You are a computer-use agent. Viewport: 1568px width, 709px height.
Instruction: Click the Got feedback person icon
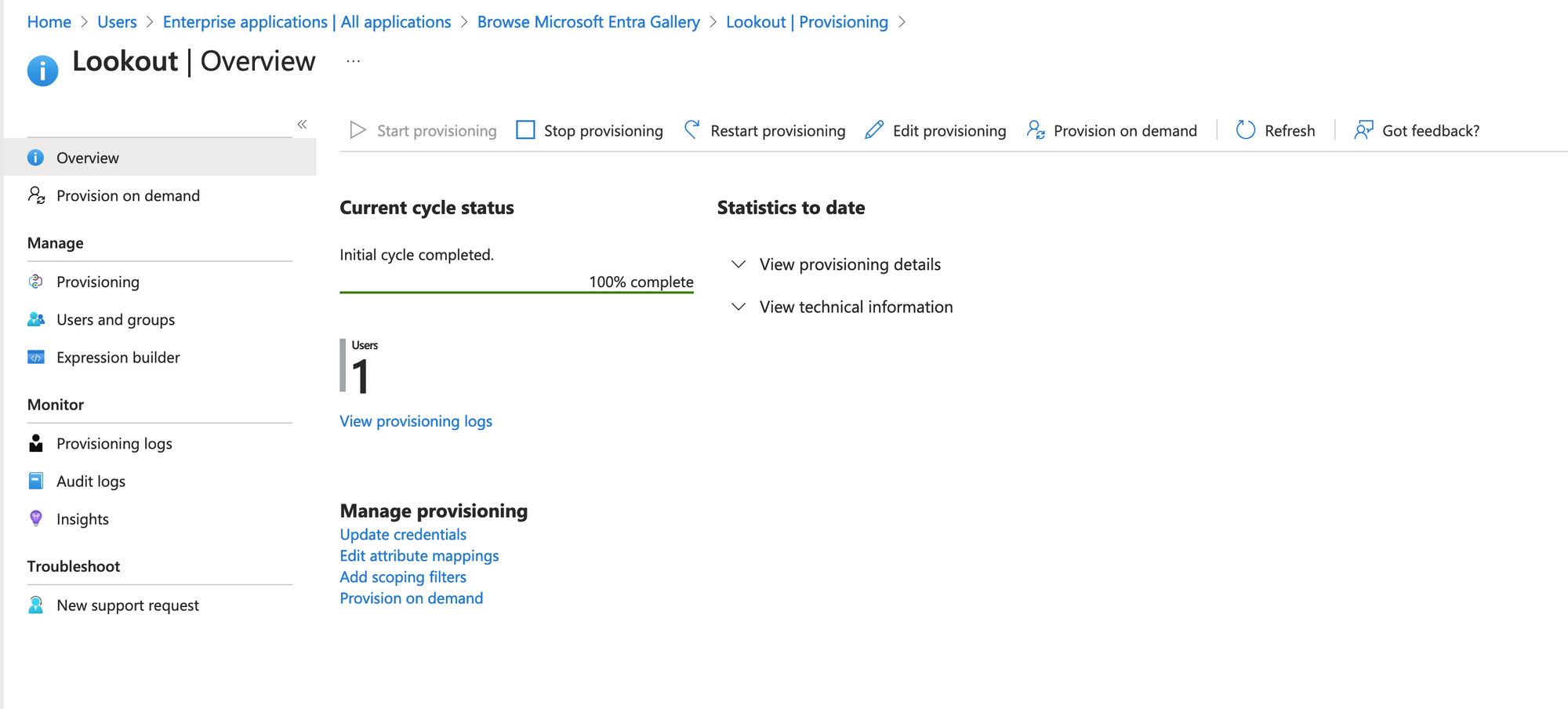pos(1363,130)
